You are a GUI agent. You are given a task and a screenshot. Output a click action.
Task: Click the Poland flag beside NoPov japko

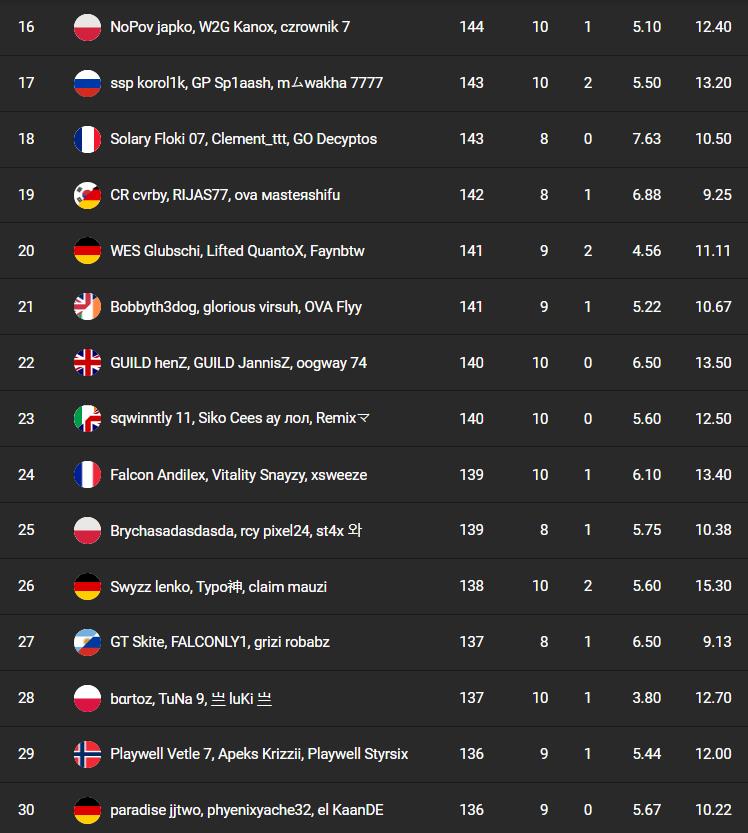point(88,27)
